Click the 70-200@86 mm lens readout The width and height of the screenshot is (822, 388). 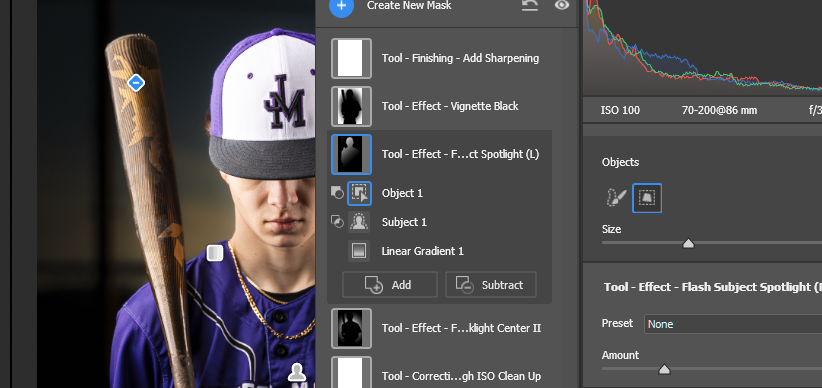(719, 111)
